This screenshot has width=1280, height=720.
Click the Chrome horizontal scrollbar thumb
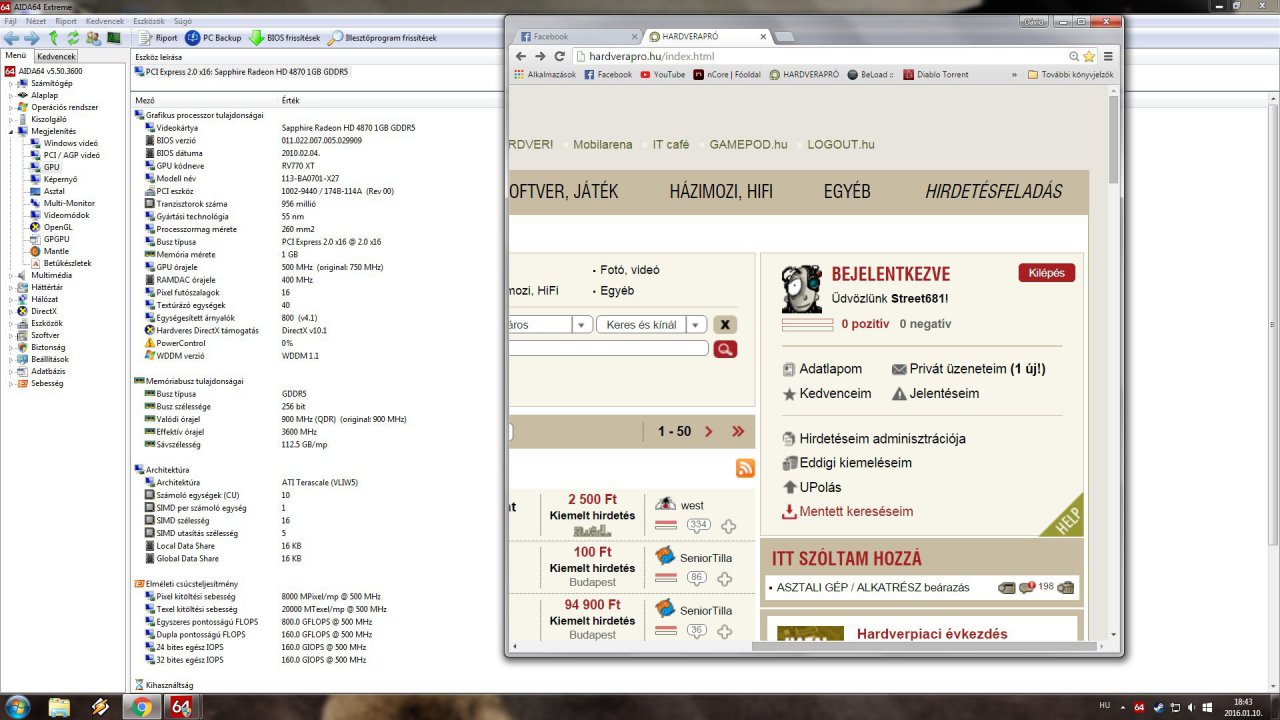point(929,645)
